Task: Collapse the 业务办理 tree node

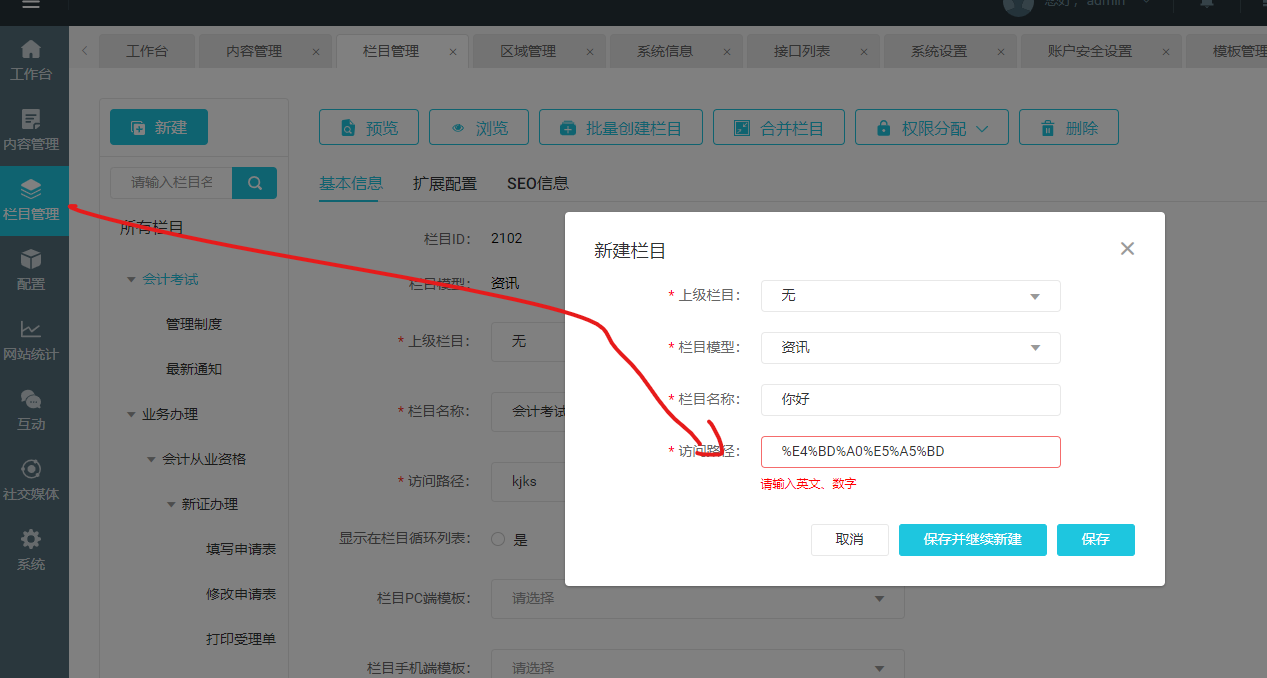Action: [x=131, y=414]
